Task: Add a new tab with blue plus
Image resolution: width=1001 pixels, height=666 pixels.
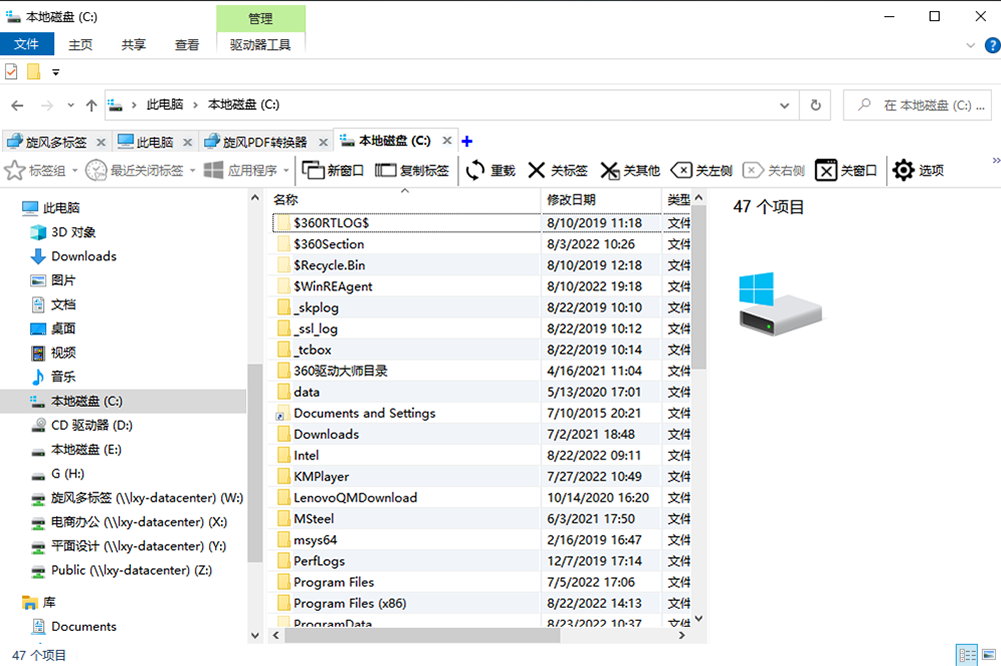Action: pos(467,141)
